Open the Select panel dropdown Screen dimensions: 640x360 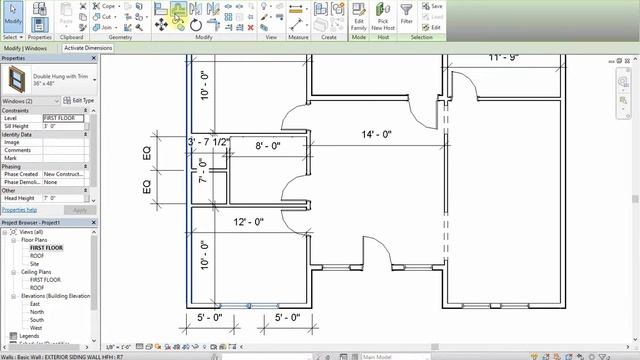coord(13,37)
